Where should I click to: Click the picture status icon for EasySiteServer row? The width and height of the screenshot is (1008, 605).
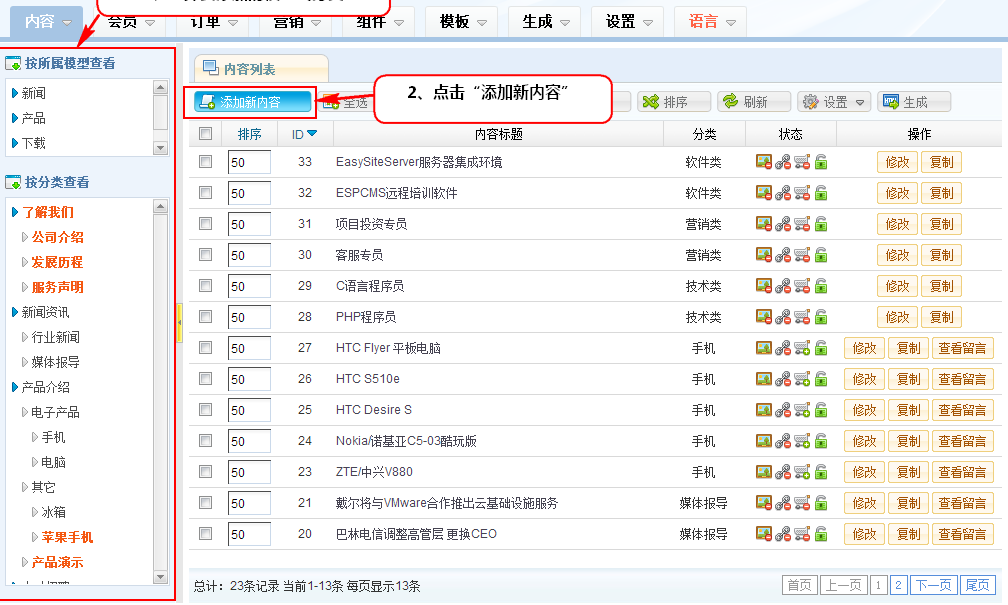(763, 162)
